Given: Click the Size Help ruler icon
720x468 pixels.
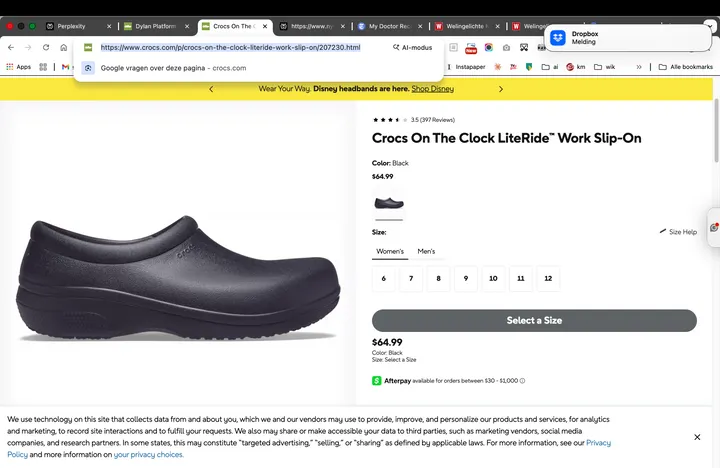Looking at the screenshot, I should pos(662,231).
